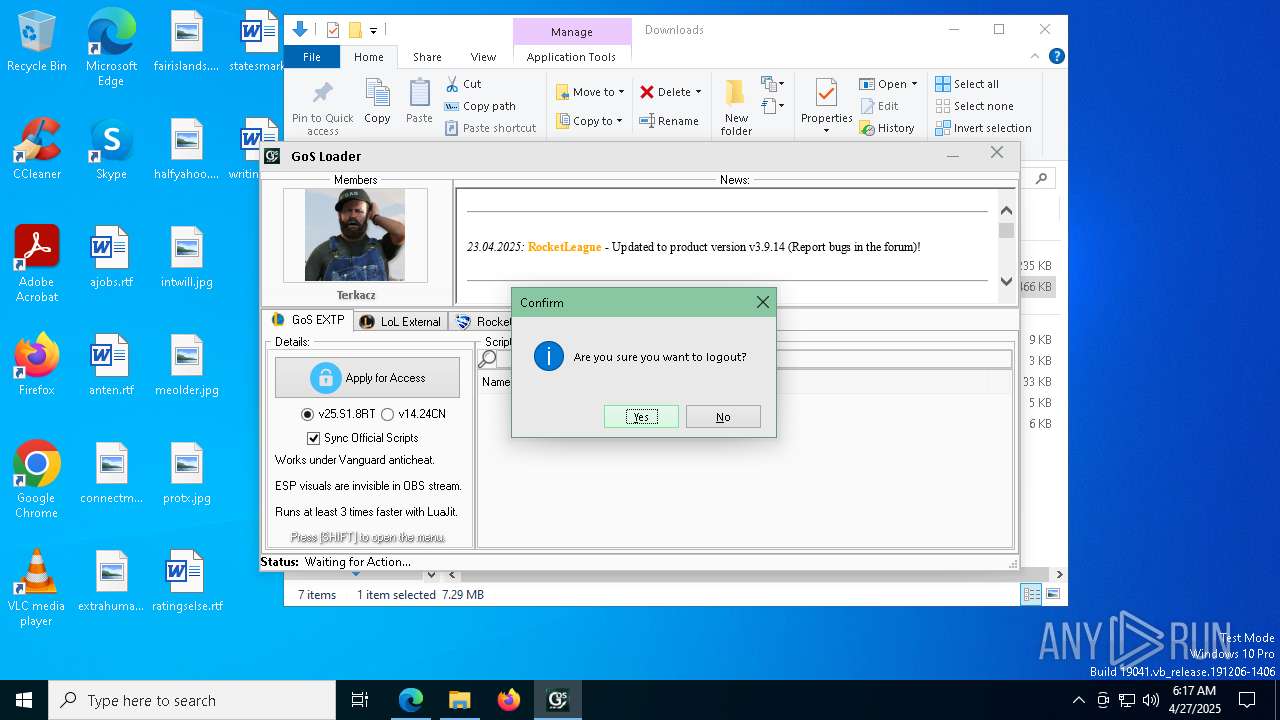
Task: Open the RocketLeague tab in GoS Loader
Action: (x=481, y=322)
